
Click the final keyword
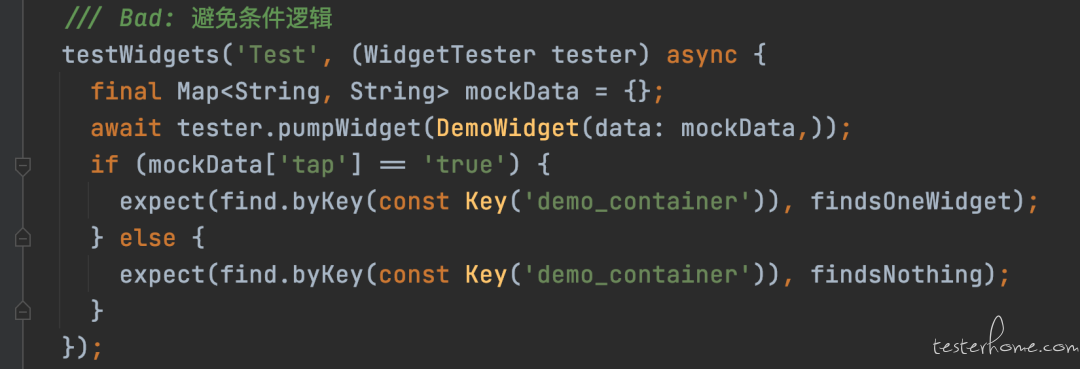click(x=127, y=92)
